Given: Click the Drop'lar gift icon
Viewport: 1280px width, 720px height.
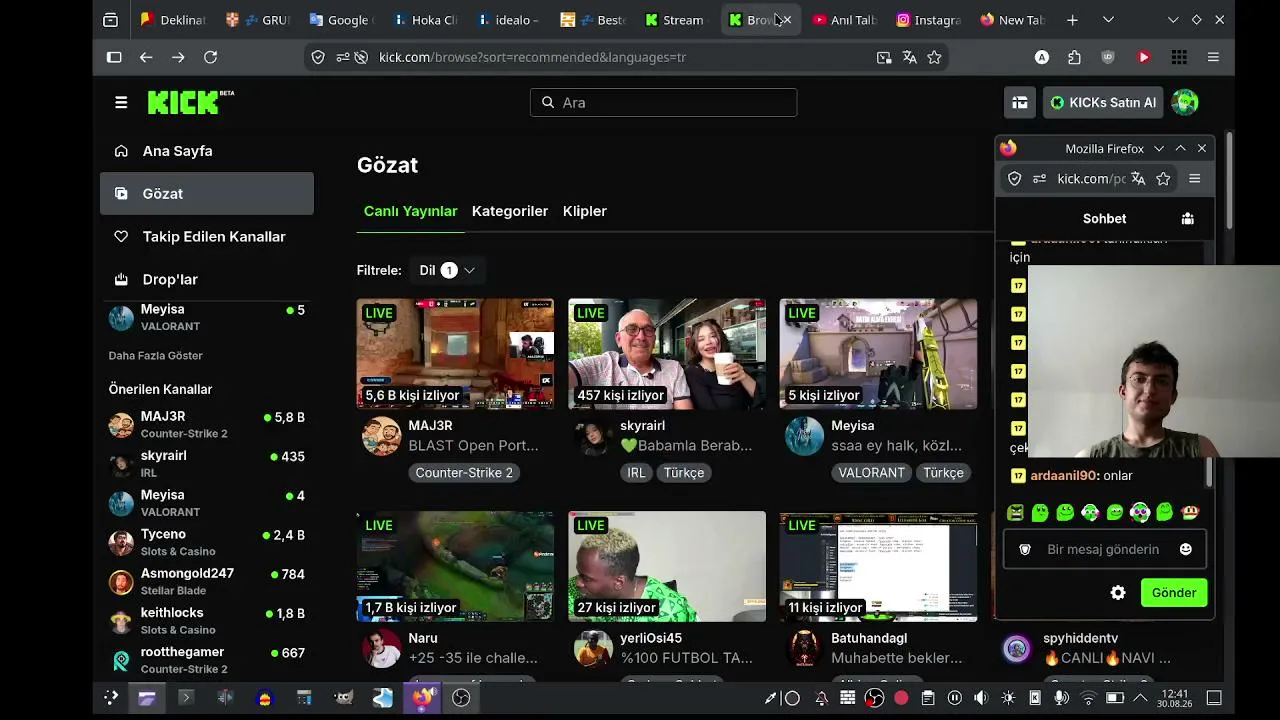Looking at the screenshot, I should click(x=121, y=279).
